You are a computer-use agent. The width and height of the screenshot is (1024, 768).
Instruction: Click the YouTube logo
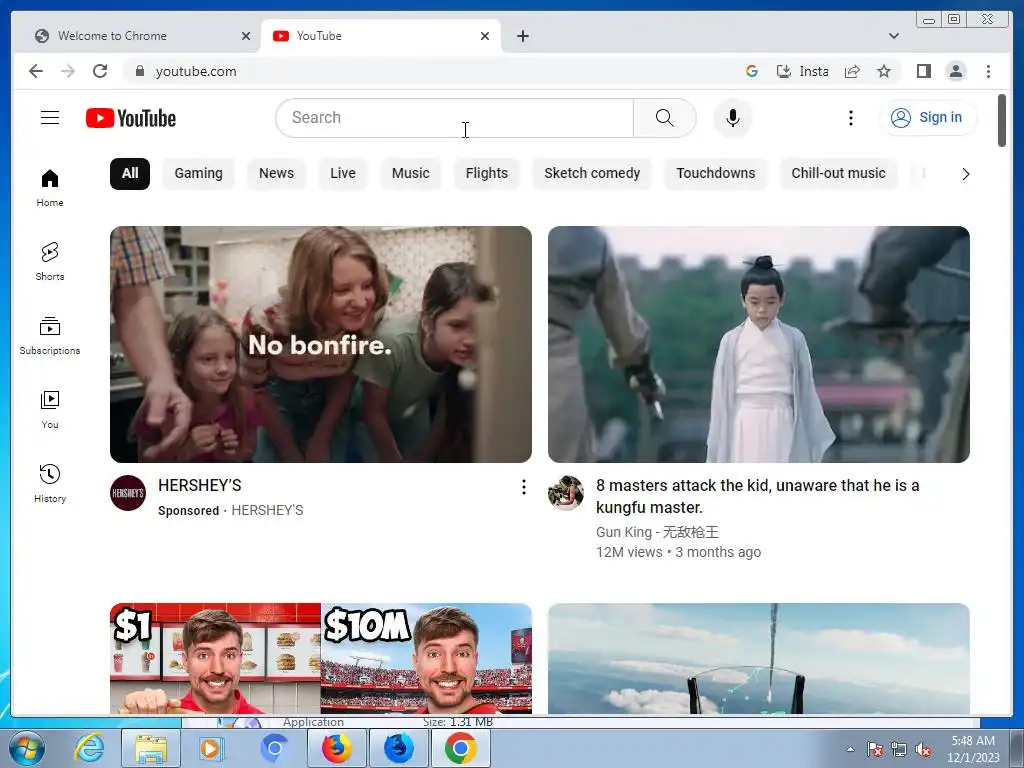131,118
